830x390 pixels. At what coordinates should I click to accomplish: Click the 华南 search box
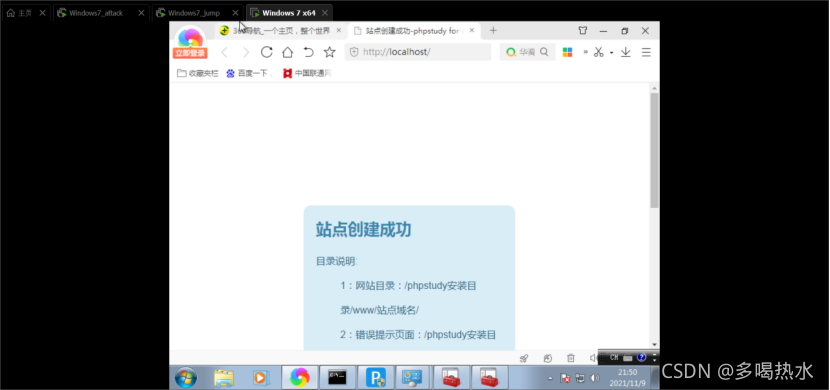tap(527, 52)
